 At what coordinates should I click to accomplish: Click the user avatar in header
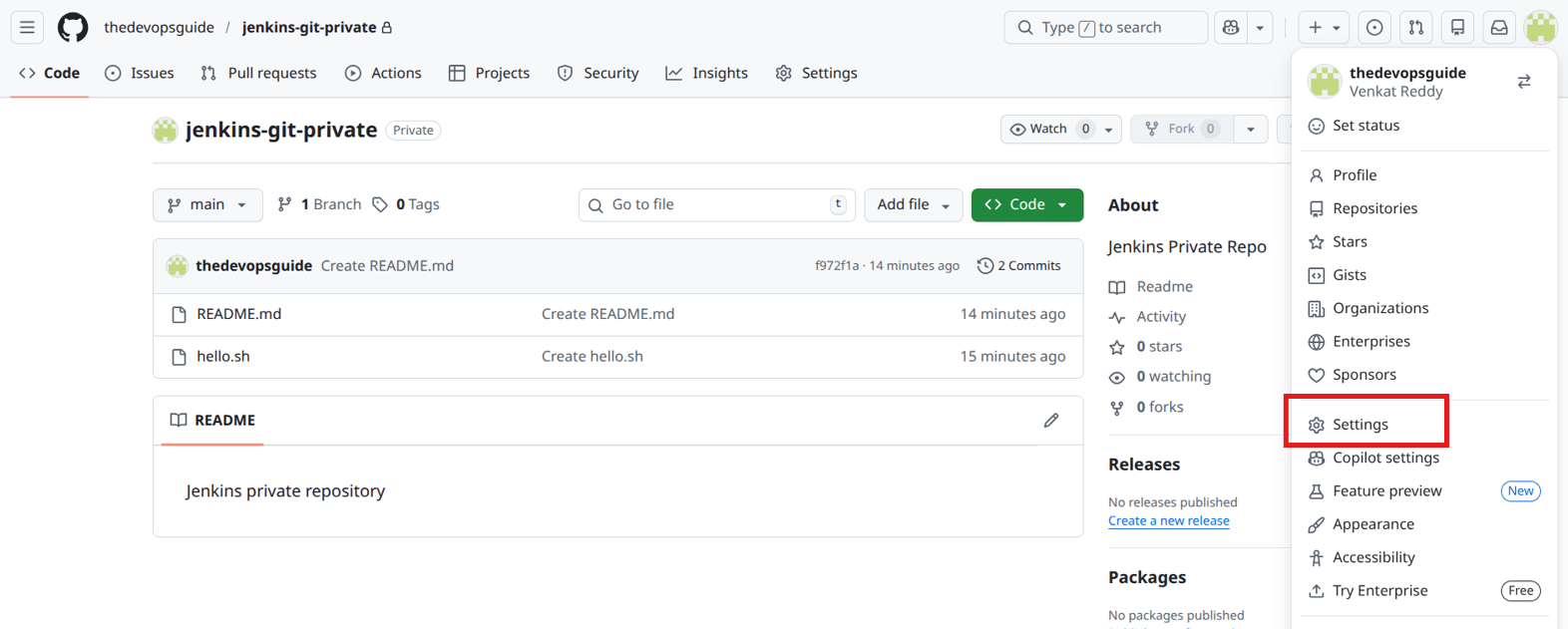pos(1540,28)
